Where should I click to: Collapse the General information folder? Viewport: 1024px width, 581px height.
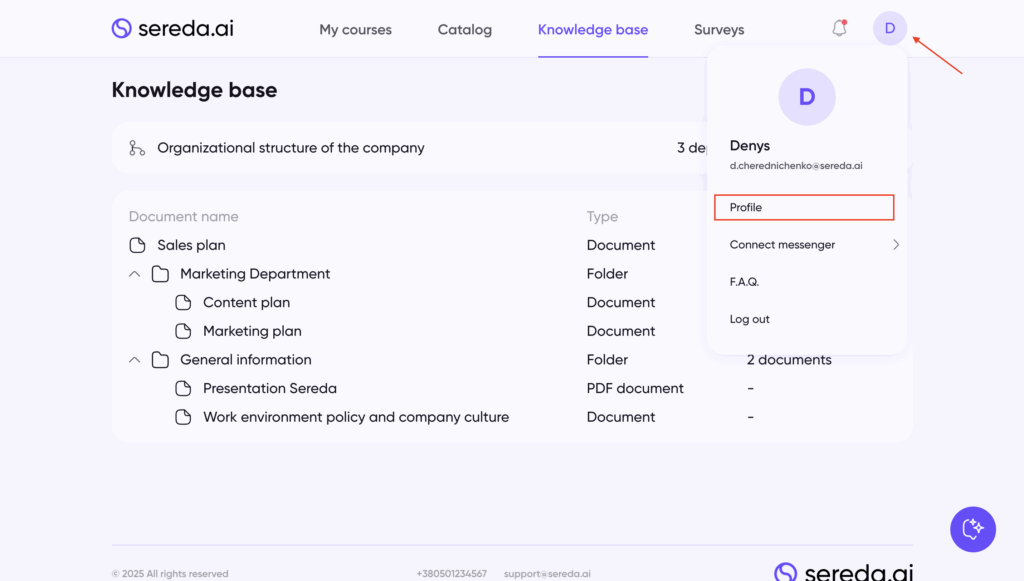(x=135, y=360)
